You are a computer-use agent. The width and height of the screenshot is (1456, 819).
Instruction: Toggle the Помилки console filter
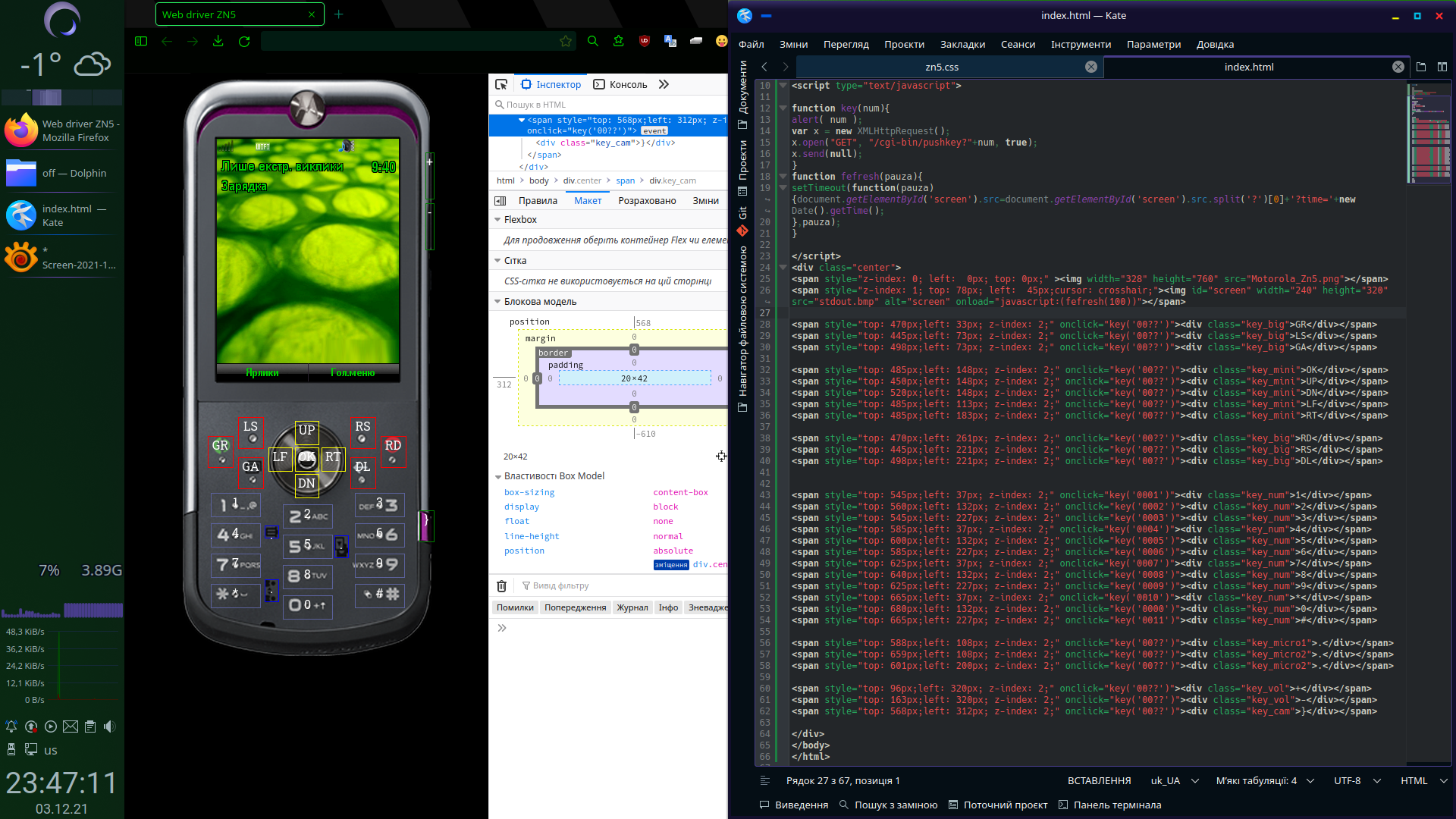515,607
